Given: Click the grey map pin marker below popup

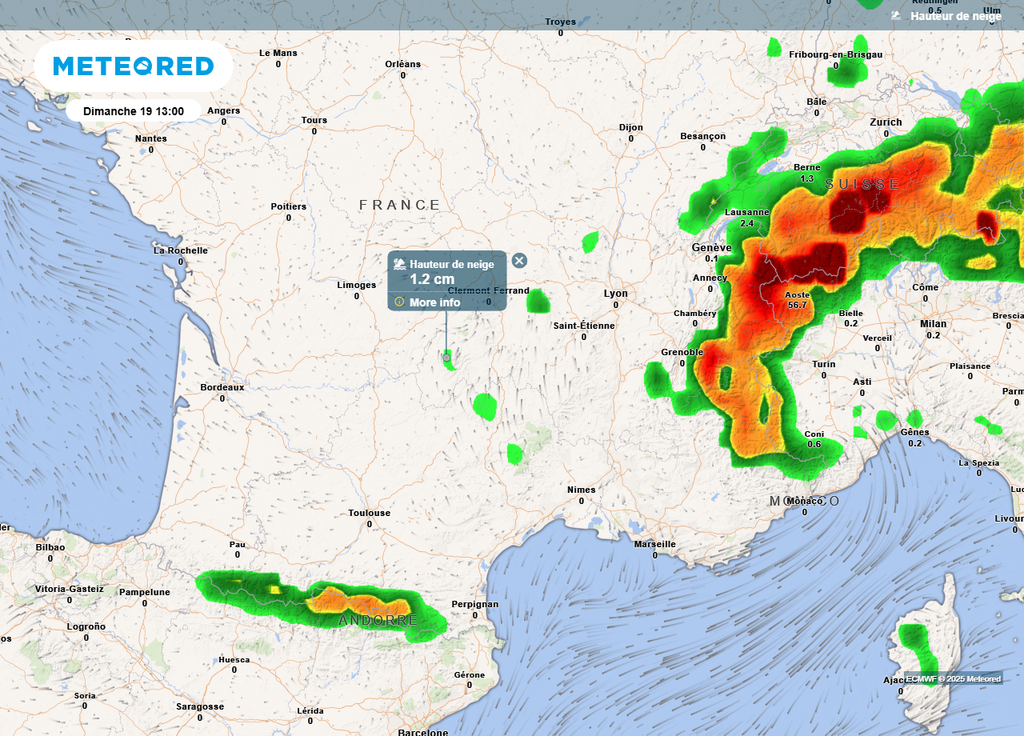Looking at the screenshot, I should pos(446,355).
